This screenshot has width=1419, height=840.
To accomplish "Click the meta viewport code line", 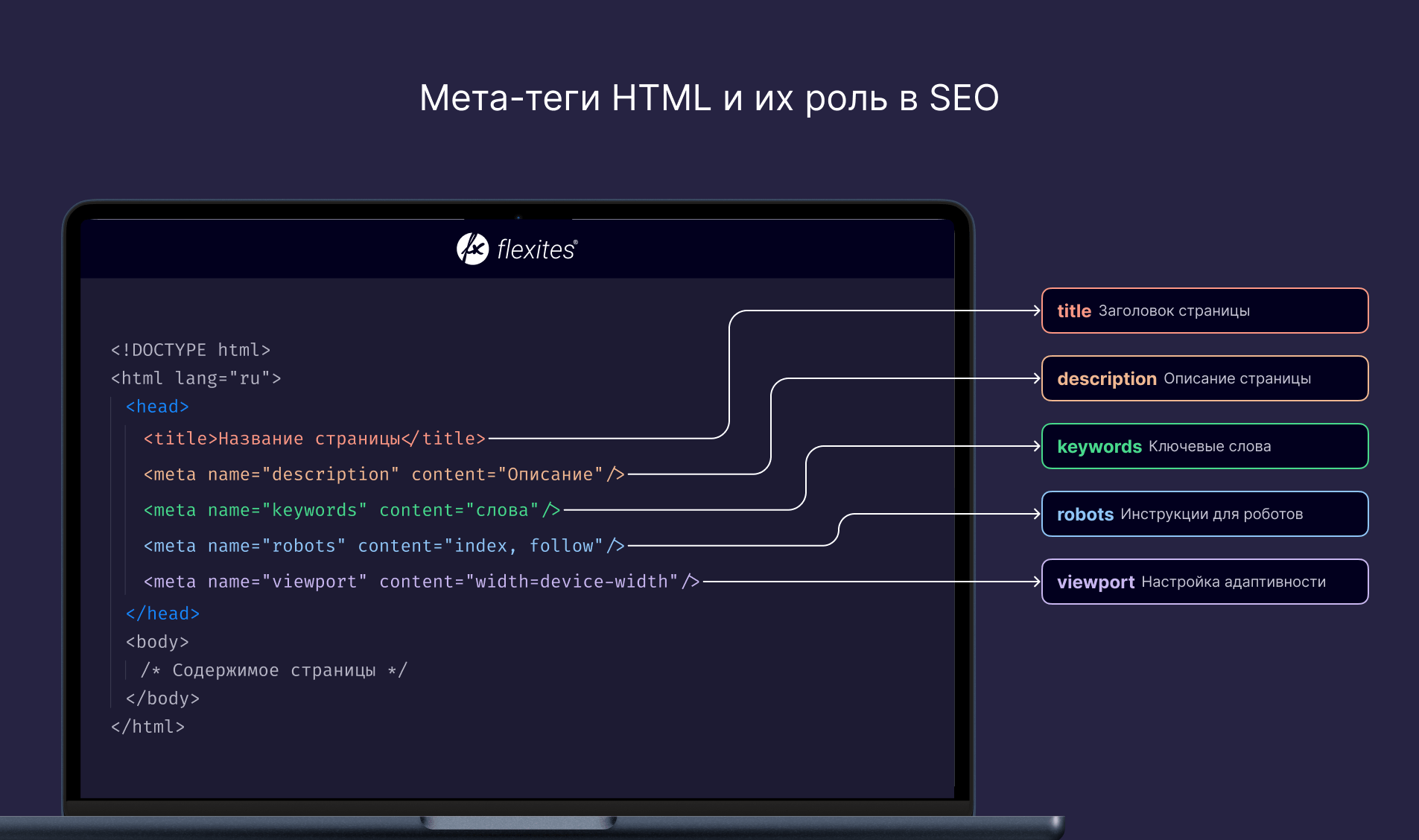I will pyautogui.click(x=422, y=582).
